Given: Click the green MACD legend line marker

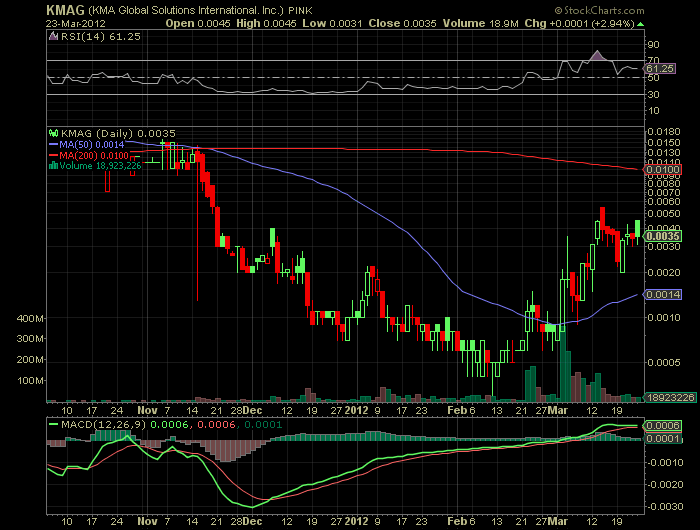Looking at the screenshot, I should click(x=54, y=424).
